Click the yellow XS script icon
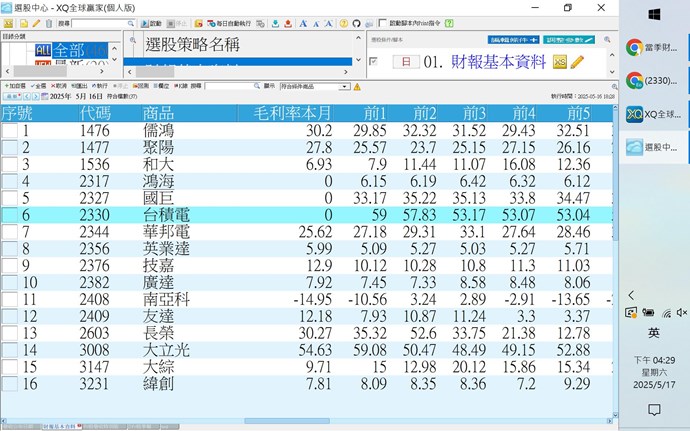 click(x=558, y=62)
